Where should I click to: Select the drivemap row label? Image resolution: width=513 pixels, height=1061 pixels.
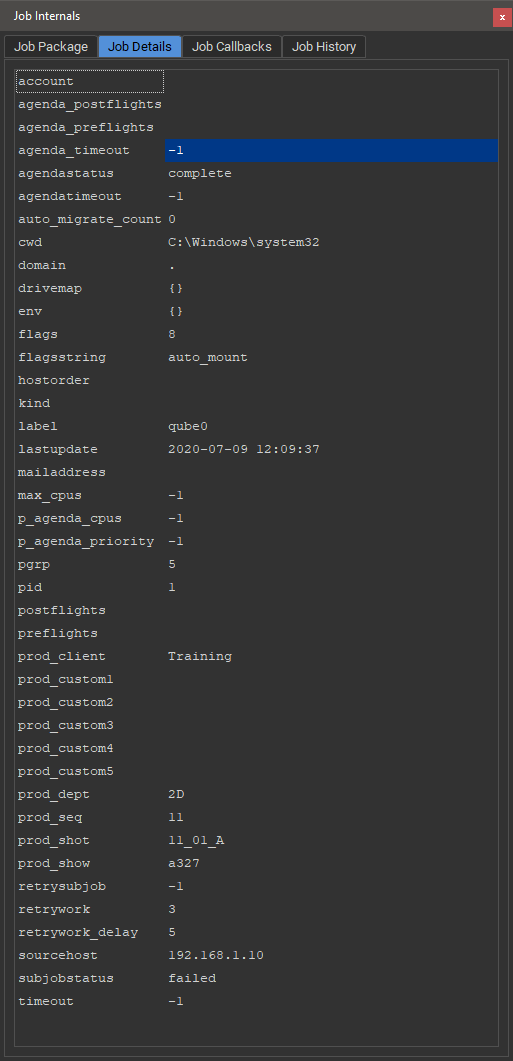(50, 288)
